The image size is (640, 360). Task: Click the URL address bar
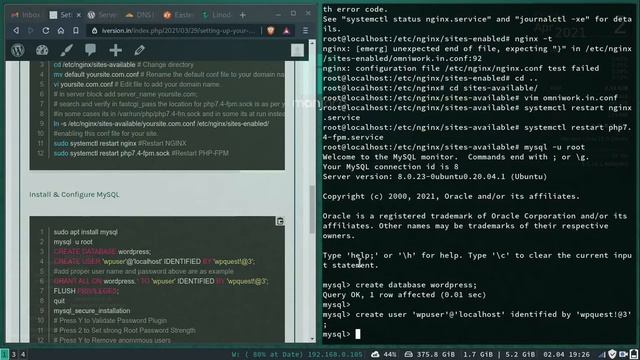(178, 31)
